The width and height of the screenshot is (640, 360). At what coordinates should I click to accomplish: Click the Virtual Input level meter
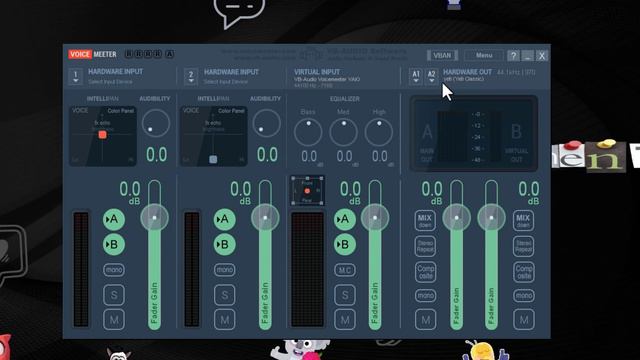click(307, 269)
